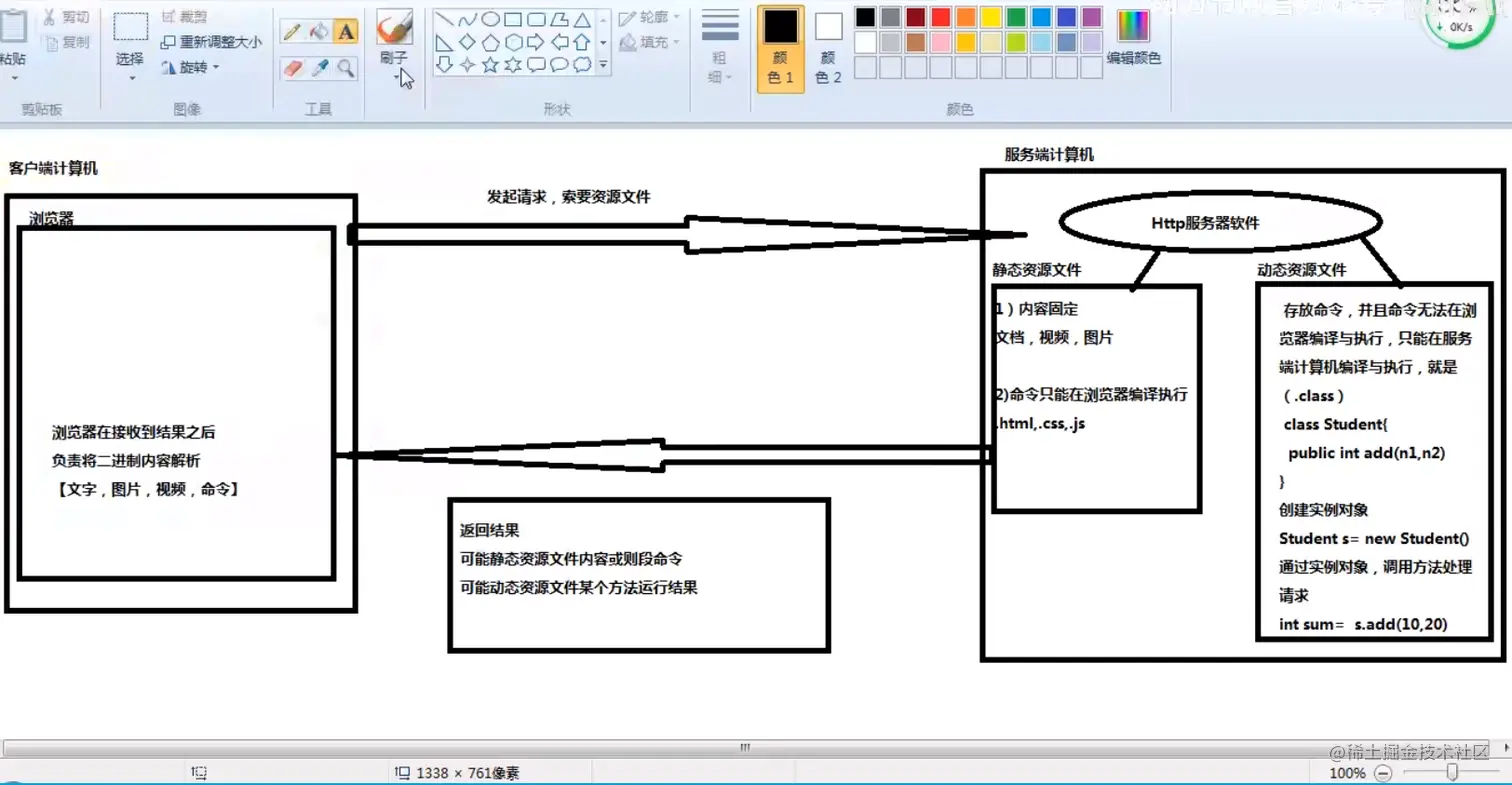Select the five-pointed star shape
1512x785 pixels.
pos(491,64)
